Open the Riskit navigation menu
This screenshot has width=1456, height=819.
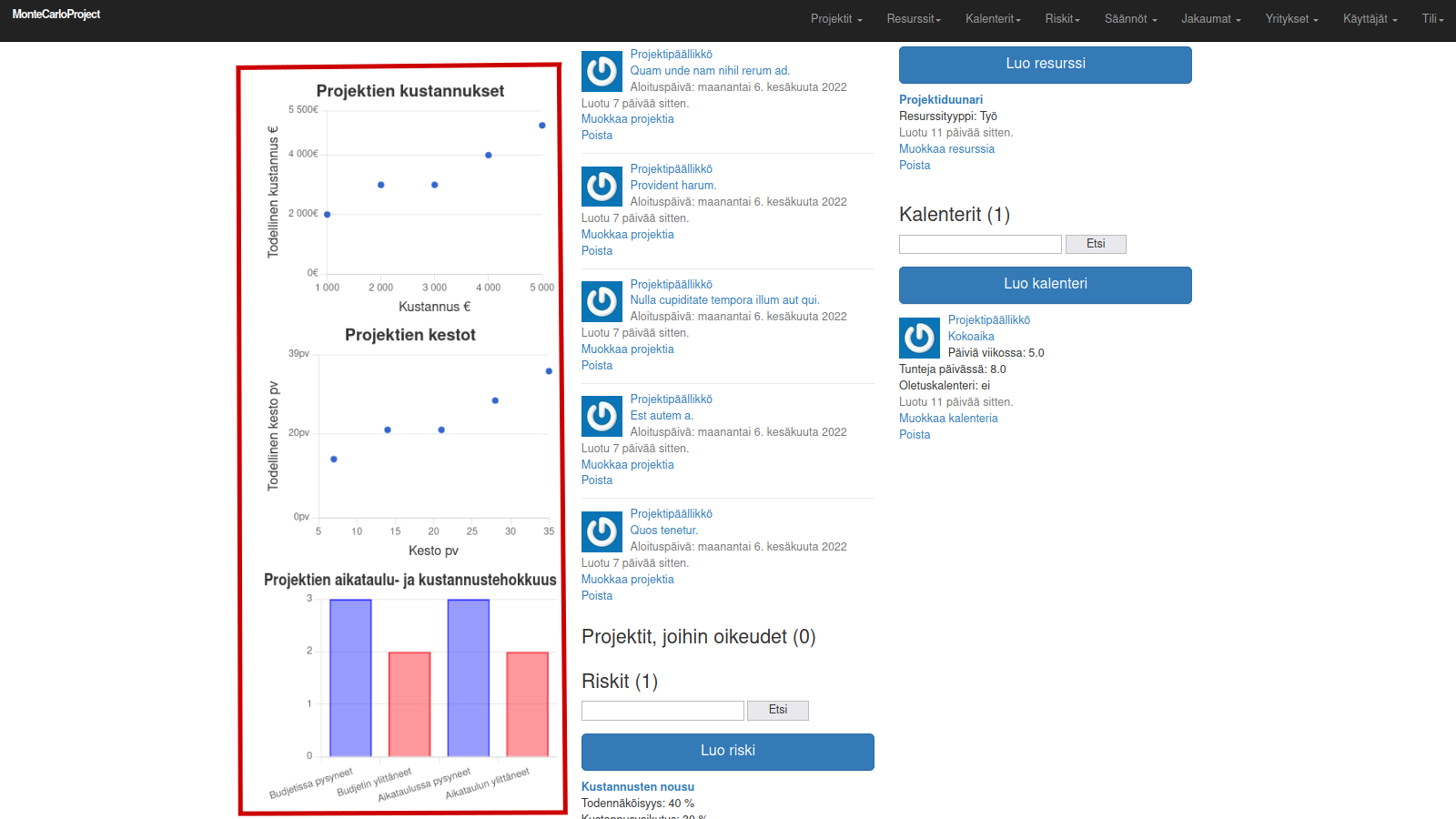(1062, 19)
